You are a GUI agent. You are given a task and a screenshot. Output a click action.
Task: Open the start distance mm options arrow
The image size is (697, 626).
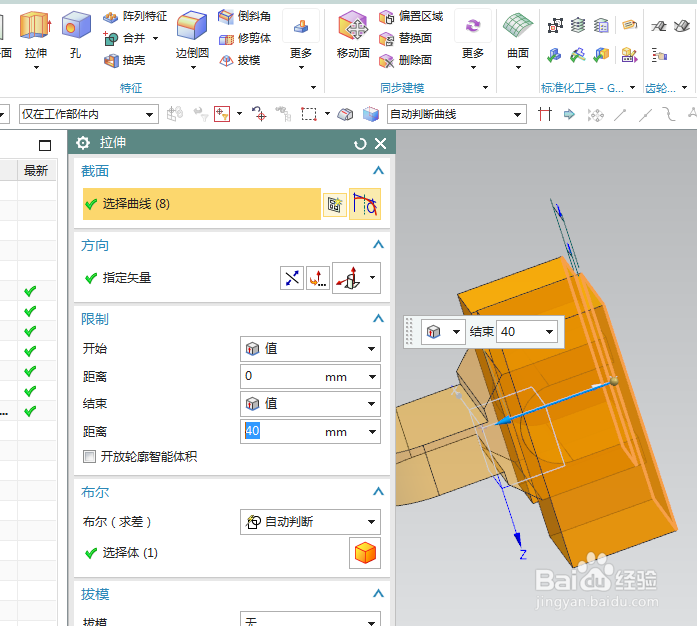click(372, 377)
